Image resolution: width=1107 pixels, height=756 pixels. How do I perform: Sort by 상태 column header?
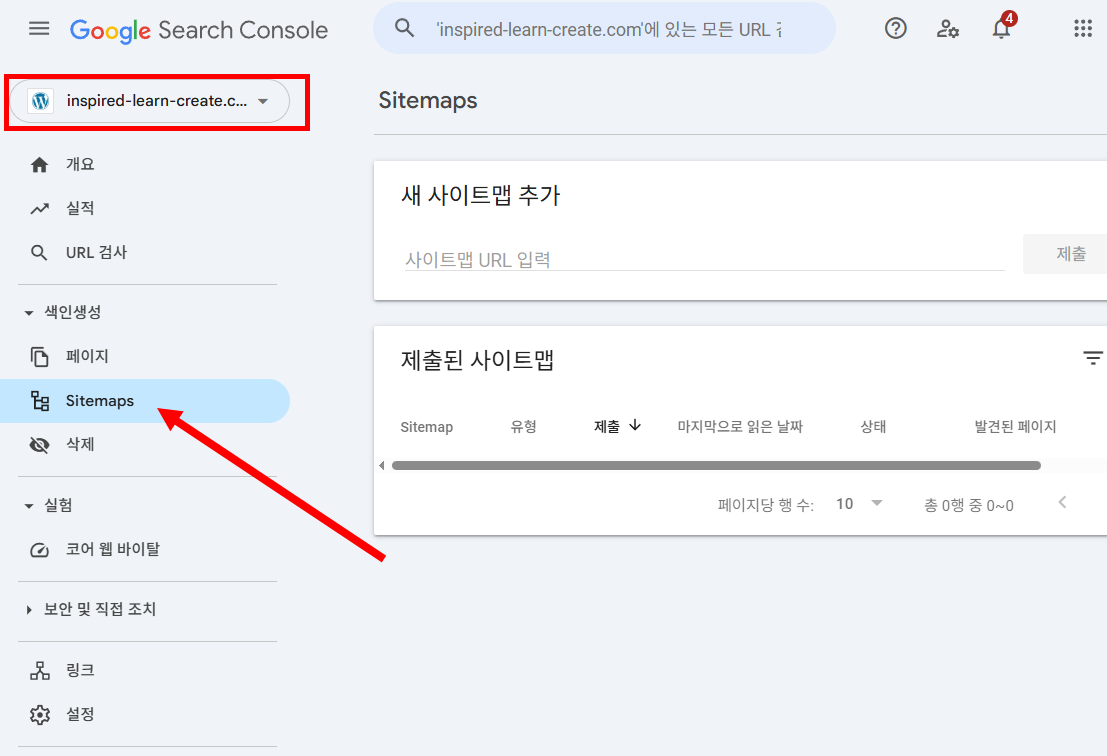pyautogui.click(x=873, y=426)
